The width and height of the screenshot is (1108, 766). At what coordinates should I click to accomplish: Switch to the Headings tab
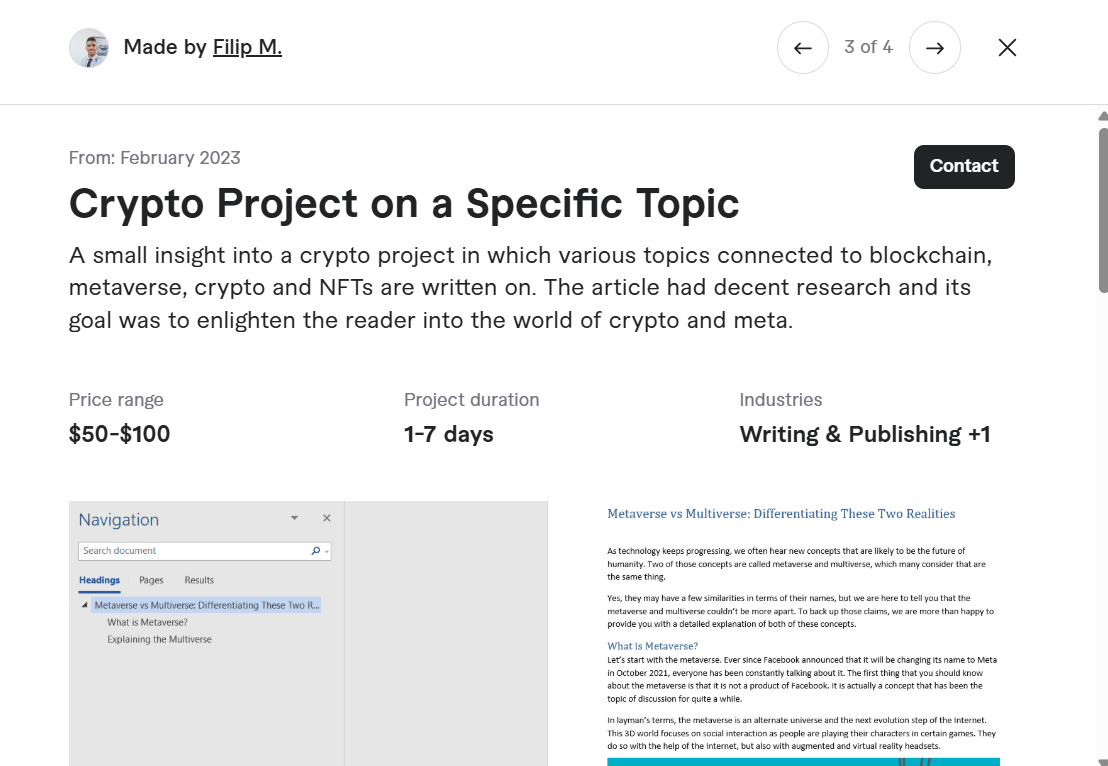[99, 580]
